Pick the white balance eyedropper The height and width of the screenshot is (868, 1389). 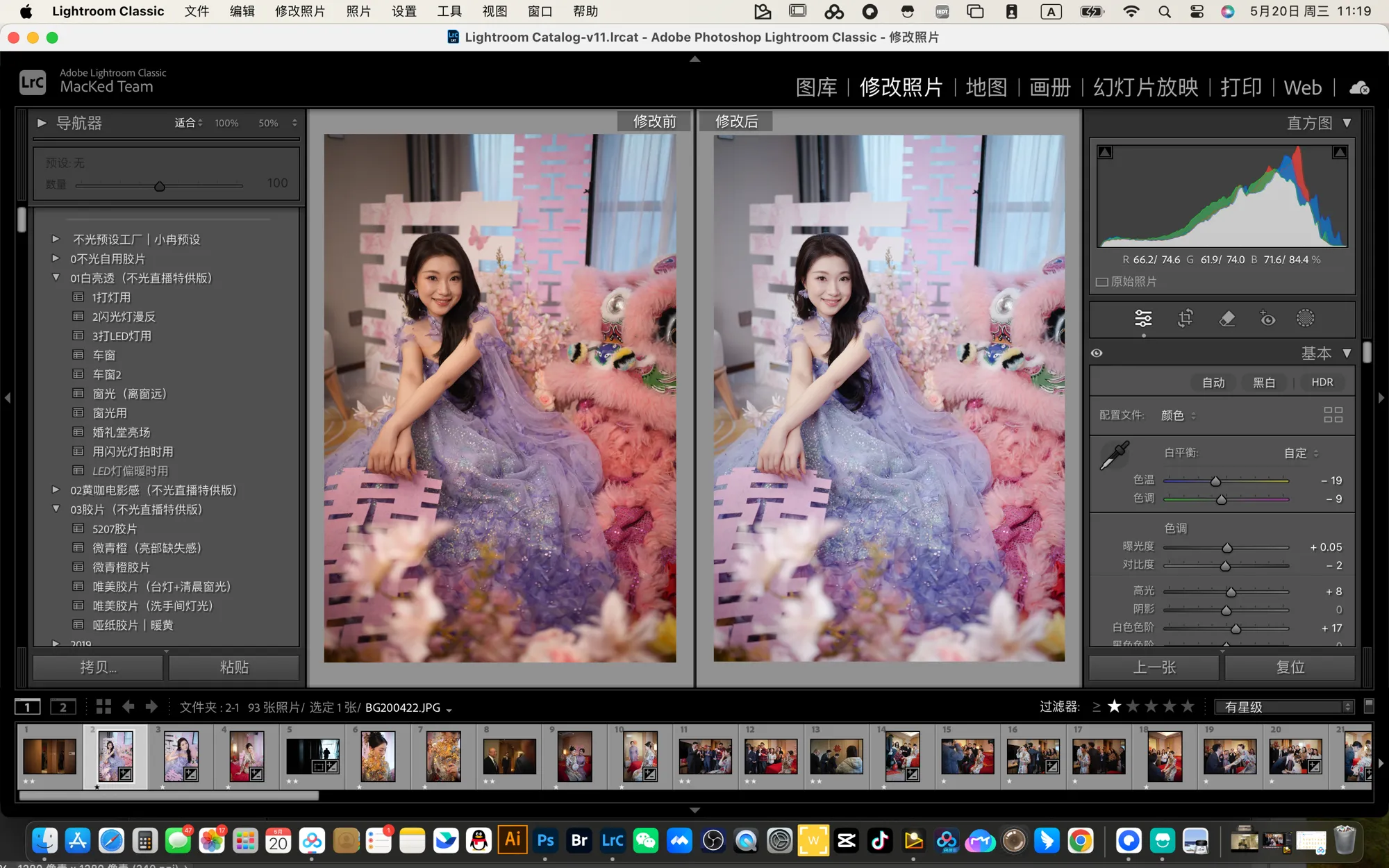click(1115, 456)
